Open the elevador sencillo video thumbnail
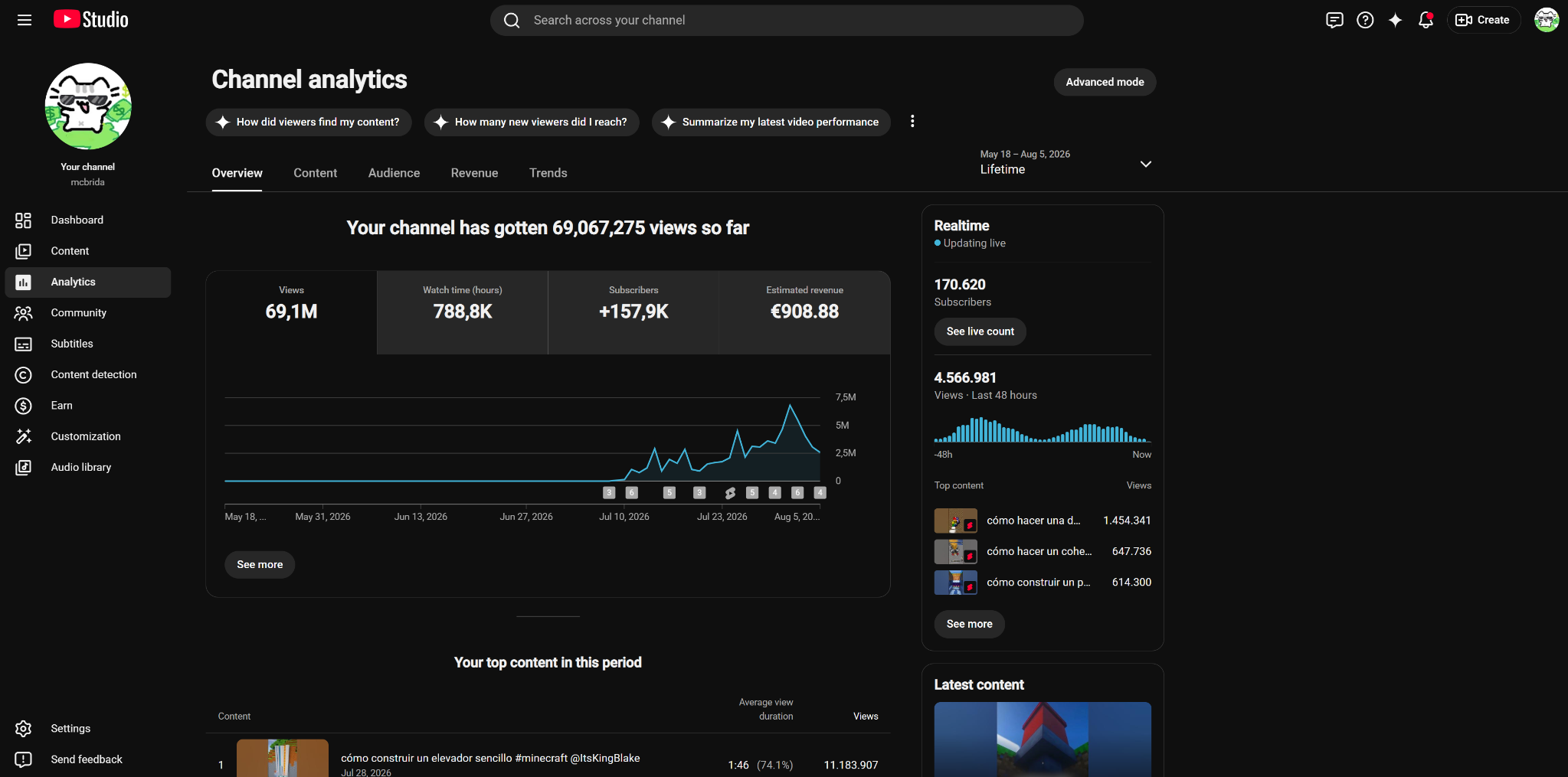This screenshot has width=1568, height=777. pyautogui.click(x=283, y=759)
